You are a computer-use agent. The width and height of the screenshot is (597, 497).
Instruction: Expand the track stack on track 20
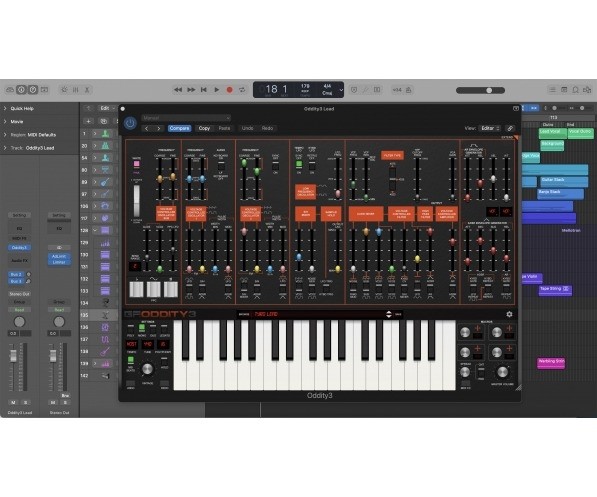click(x=95, y=146)
